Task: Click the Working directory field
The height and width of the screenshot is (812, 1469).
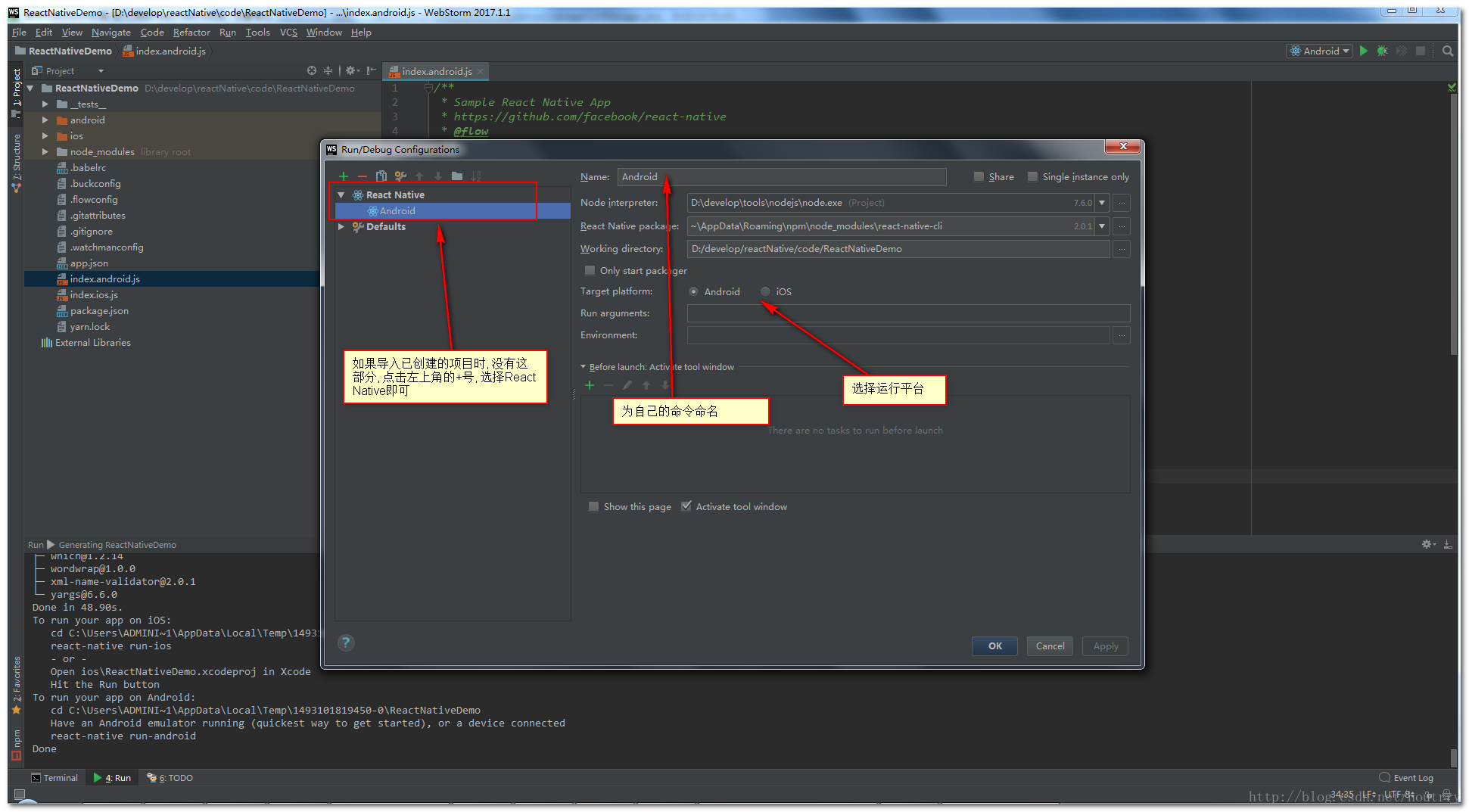Action: (898, 249)
